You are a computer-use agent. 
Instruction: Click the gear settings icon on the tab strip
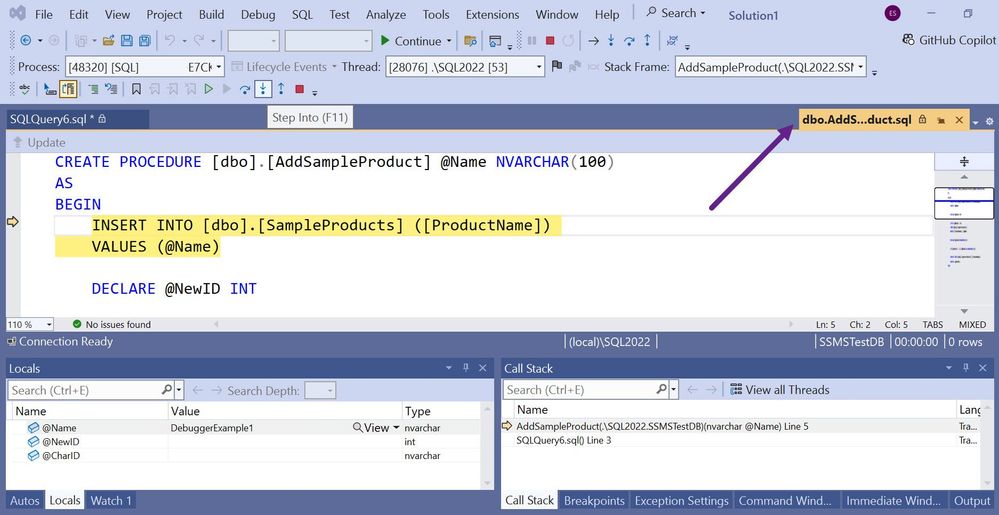989,120
